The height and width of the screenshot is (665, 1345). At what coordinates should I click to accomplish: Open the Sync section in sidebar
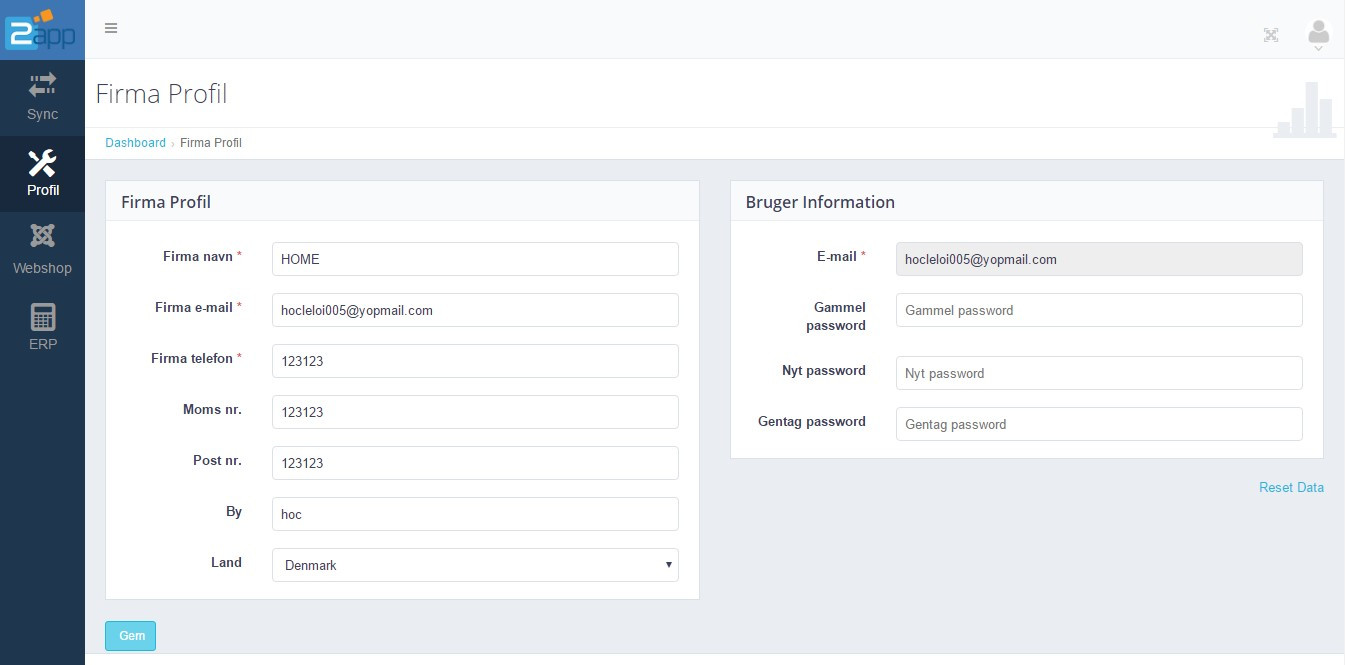(42, 96)
